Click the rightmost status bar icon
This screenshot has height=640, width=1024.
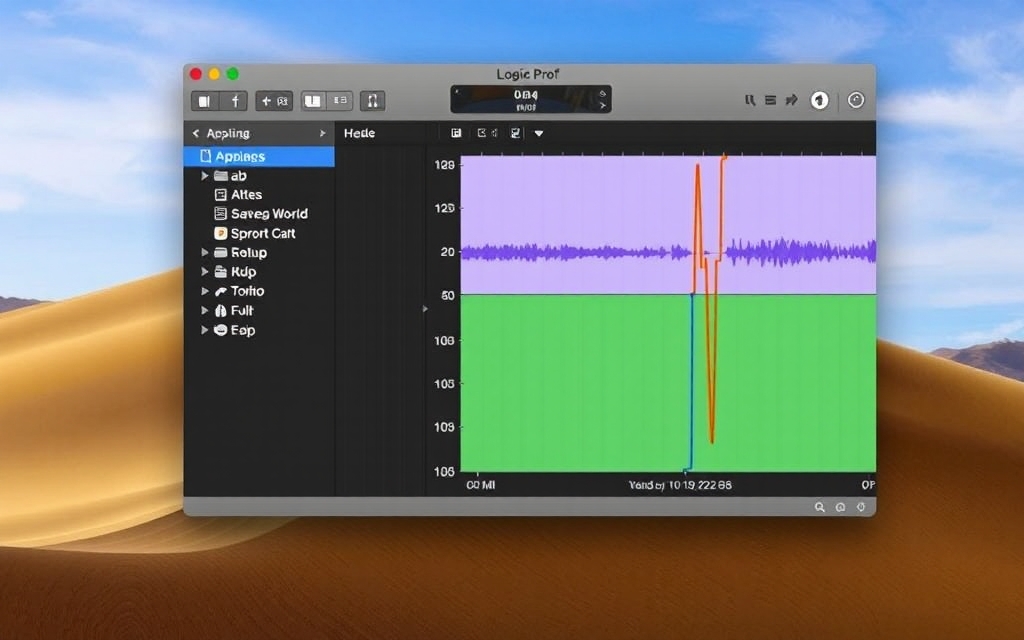point(861,507)
